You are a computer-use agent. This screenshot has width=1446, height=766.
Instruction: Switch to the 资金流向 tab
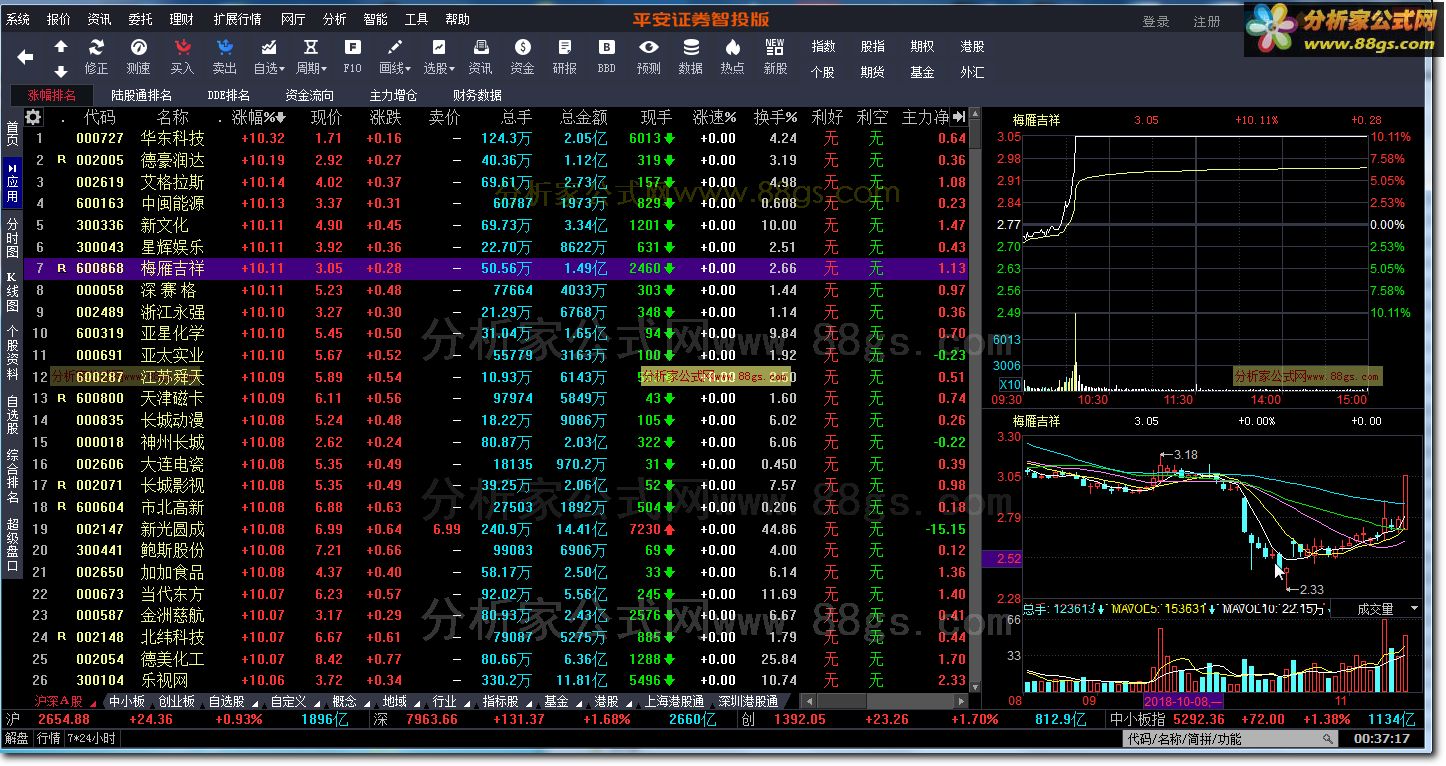[310, 95]
